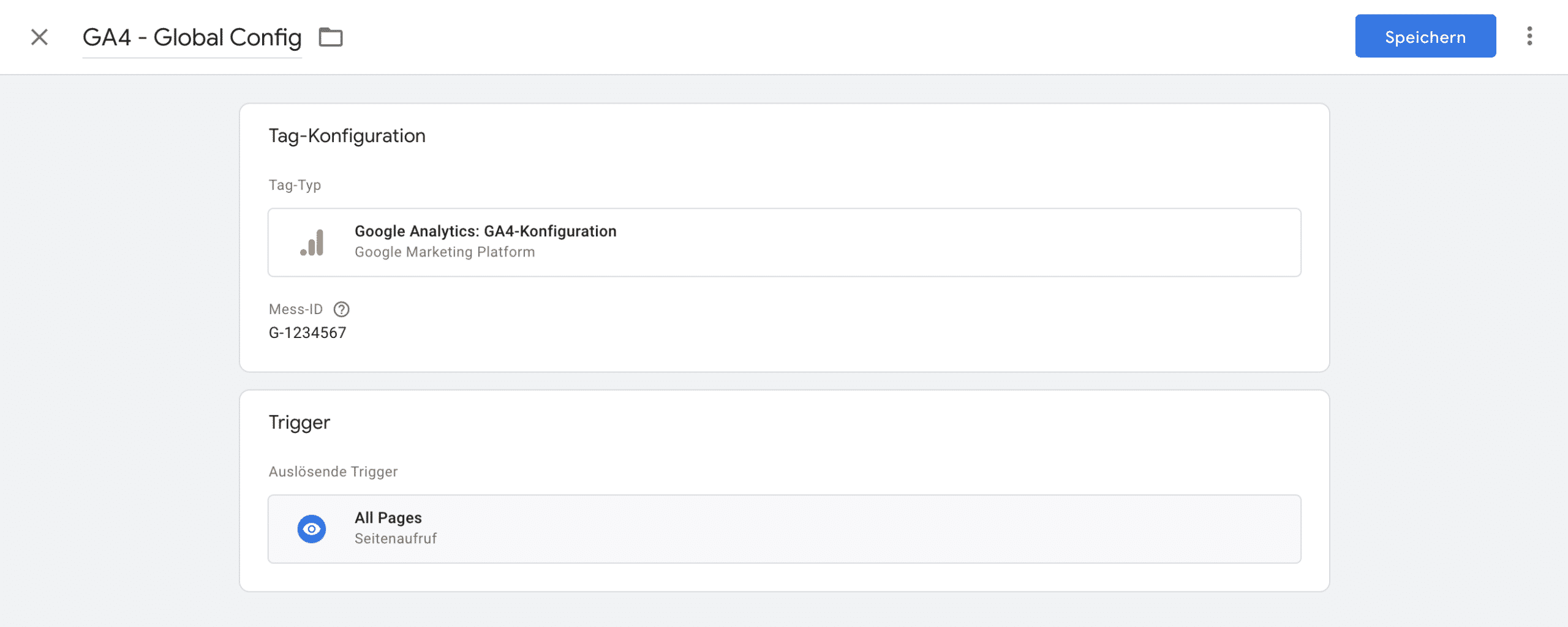Click the Trigger section heading
1568x627 pixels.
pyautogui.click(x=299, y=422)
